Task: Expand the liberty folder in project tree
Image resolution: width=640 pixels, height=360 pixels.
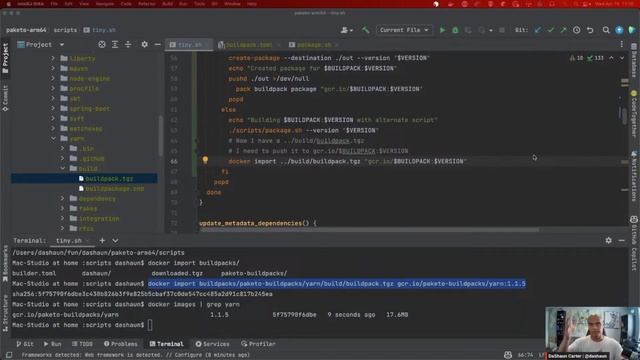Action: [x=53, y=58]
